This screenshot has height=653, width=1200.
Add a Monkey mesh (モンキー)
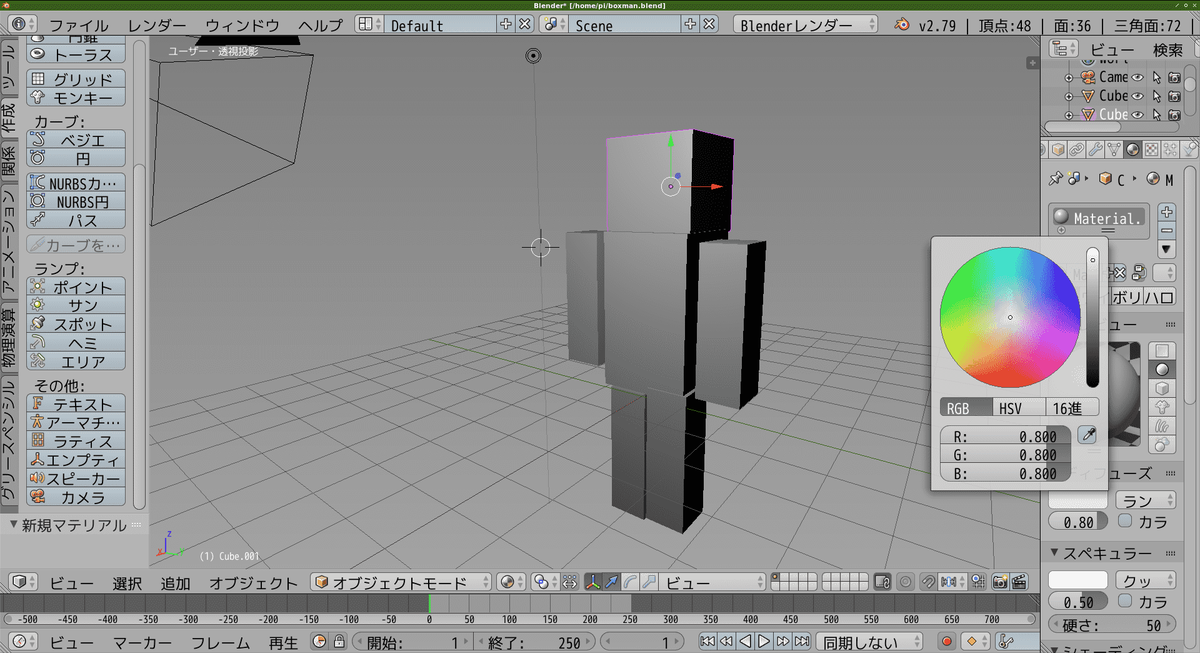click(x=76, y=97)
